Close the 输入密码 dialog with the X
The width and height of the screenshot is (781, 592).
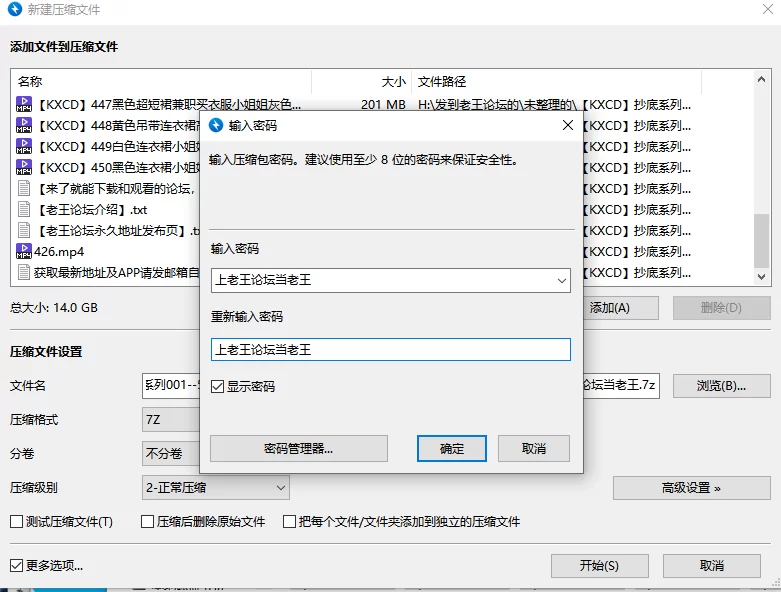tap(568, 125)
